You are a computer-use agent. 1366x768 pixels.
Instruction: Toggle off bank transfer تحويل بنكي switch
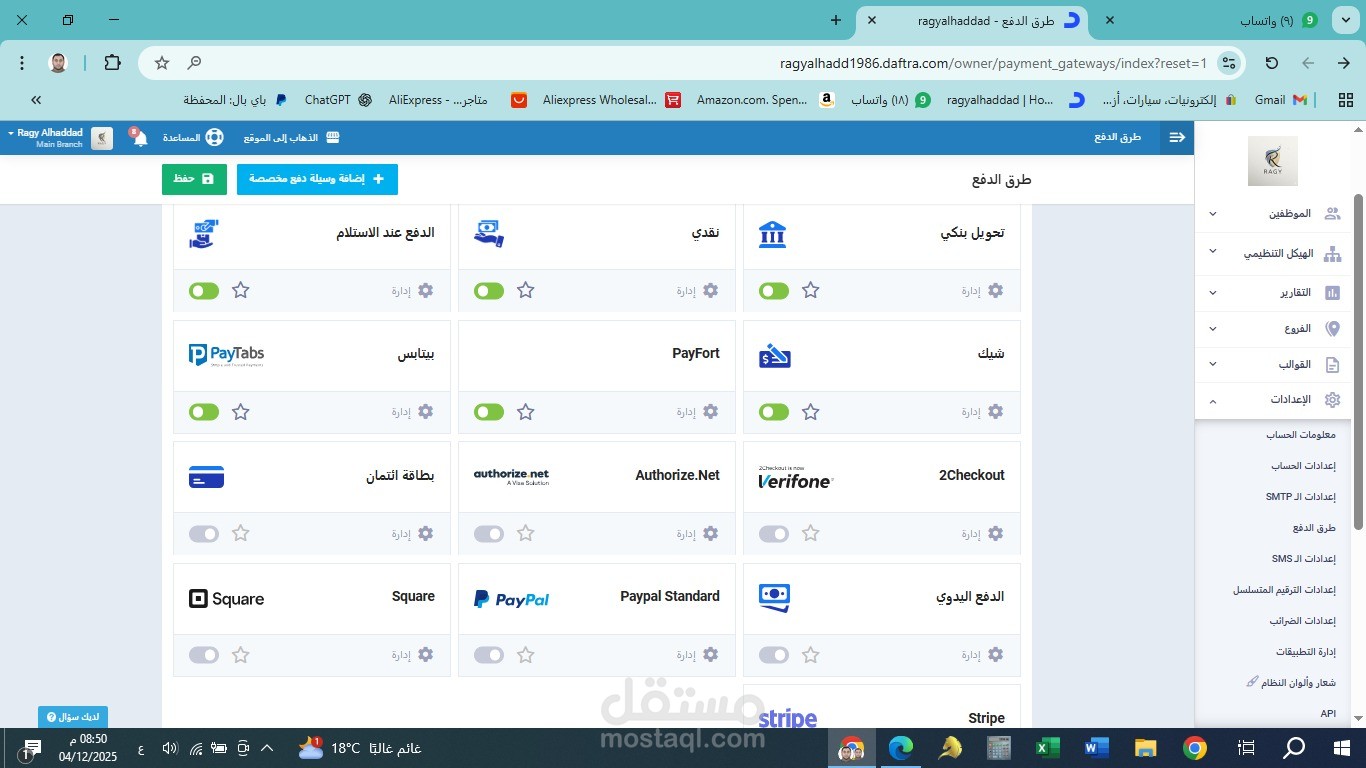774,291
